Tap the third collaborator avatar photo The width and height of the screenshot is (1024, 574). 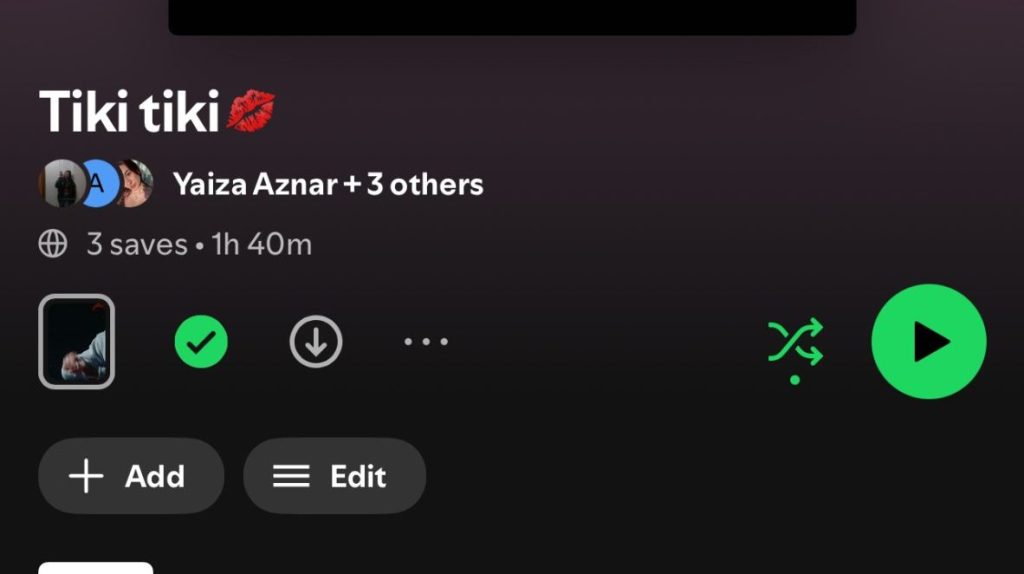[136, 183]
